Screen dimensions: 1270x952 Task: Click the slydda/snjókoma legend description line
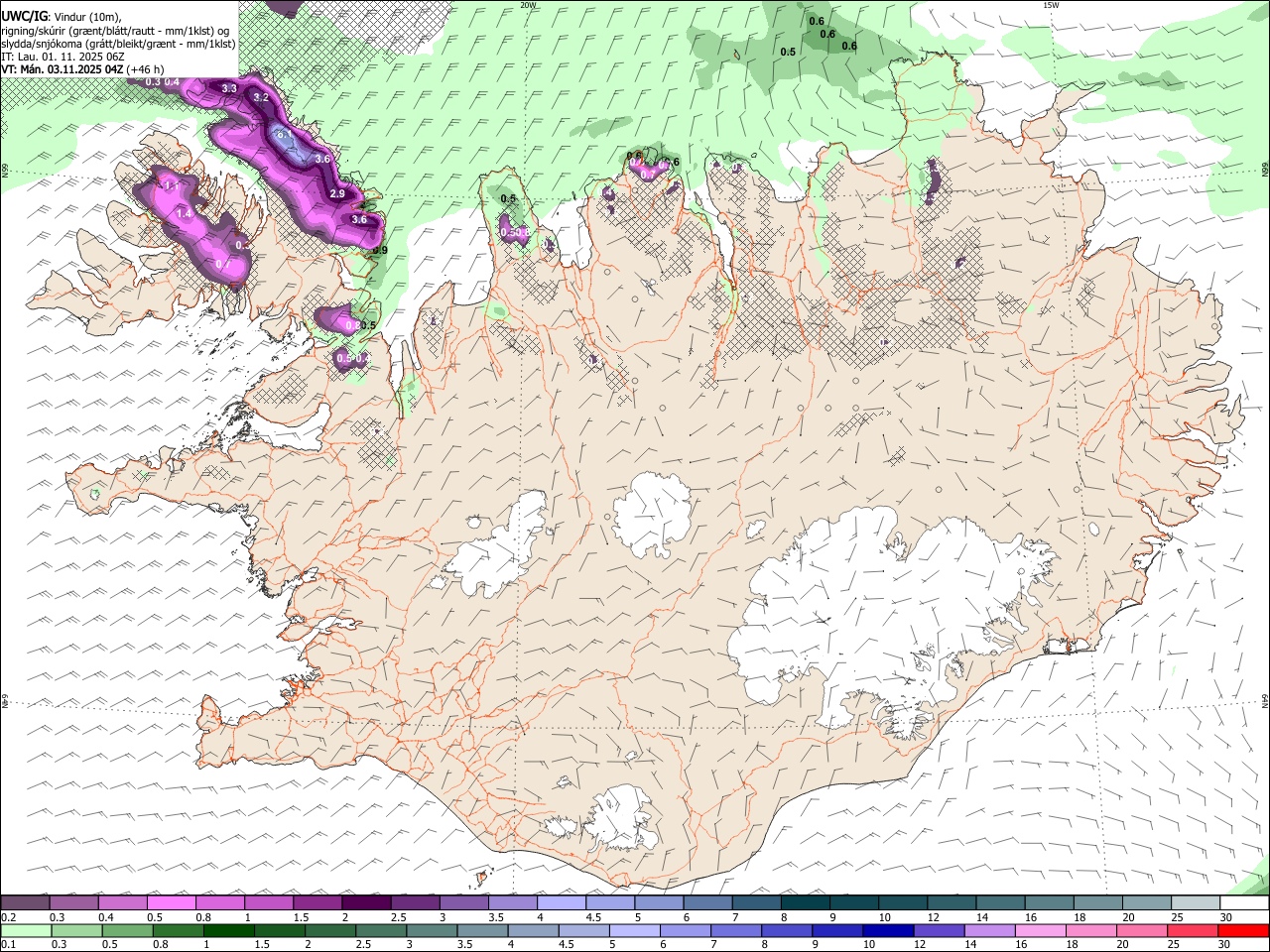[x=118, y=43]
